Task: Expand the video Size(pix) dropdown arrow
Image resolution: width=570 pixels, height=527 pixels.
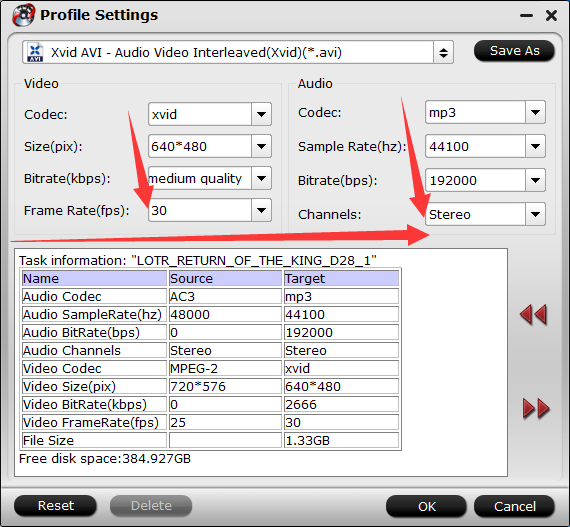Action: [261, 146]
